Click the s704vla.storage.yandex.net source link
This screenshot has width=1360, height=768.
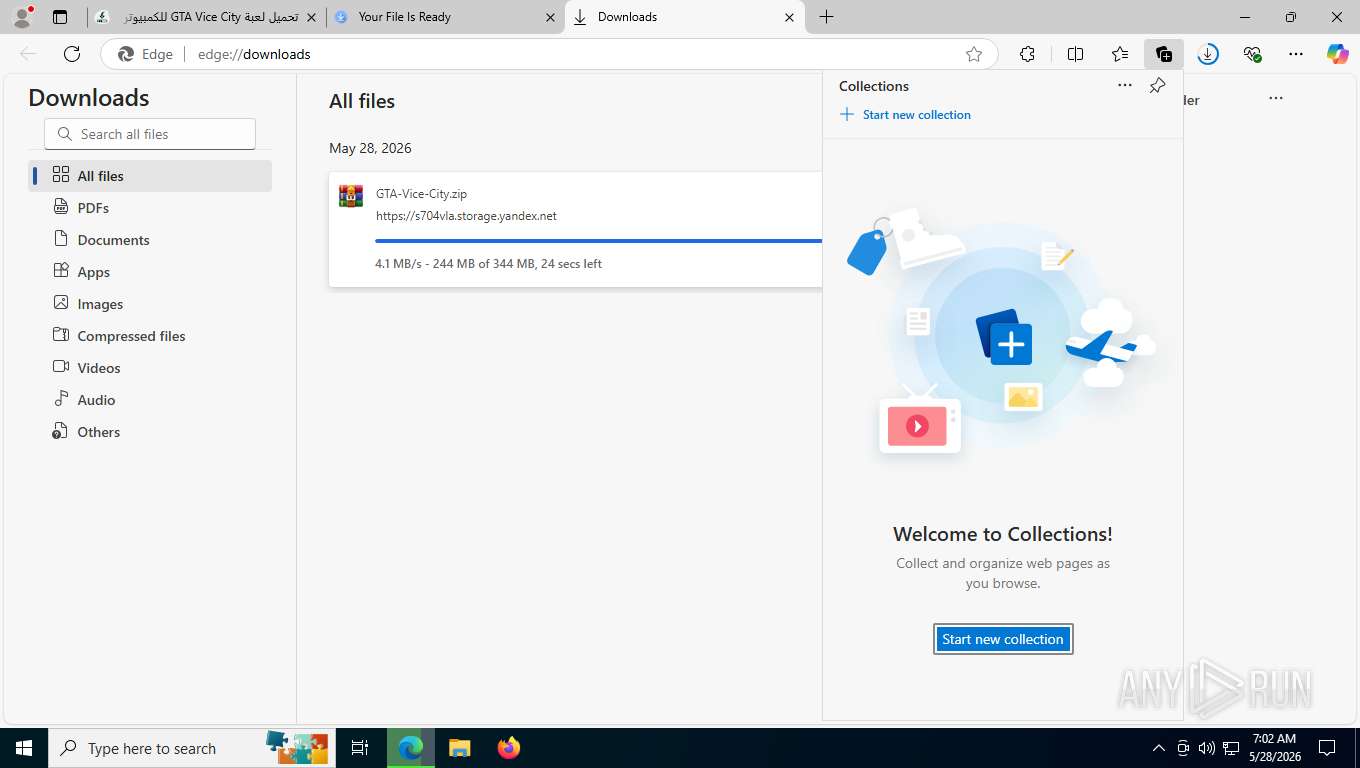click(x=466, y=216)
